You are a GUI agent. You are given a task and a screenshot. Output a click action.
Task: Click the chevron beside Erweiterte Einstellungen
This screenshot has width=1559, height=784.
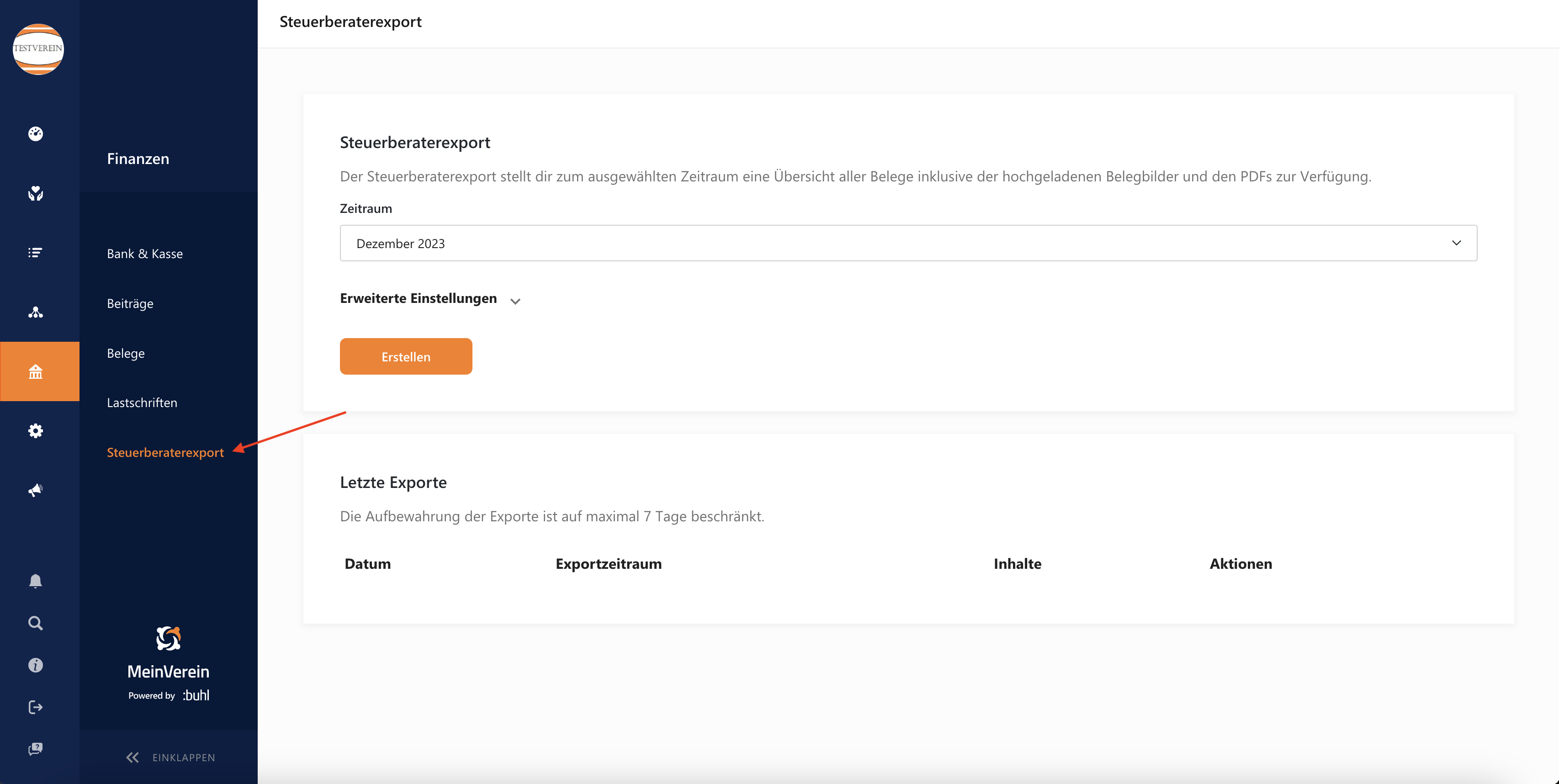[515, 301]
